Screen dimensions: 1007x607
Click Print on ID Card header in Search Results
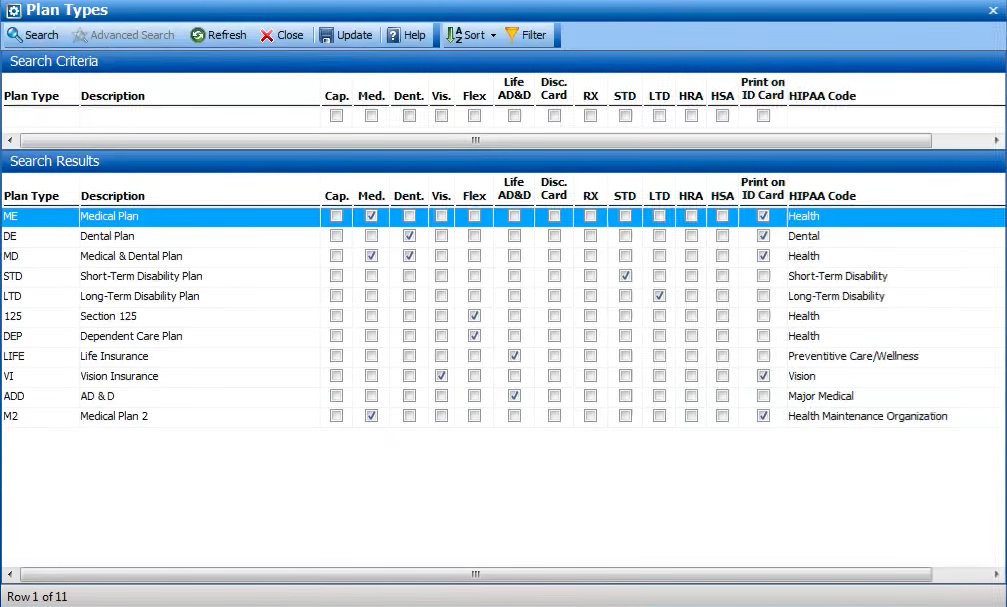point(763,189)
